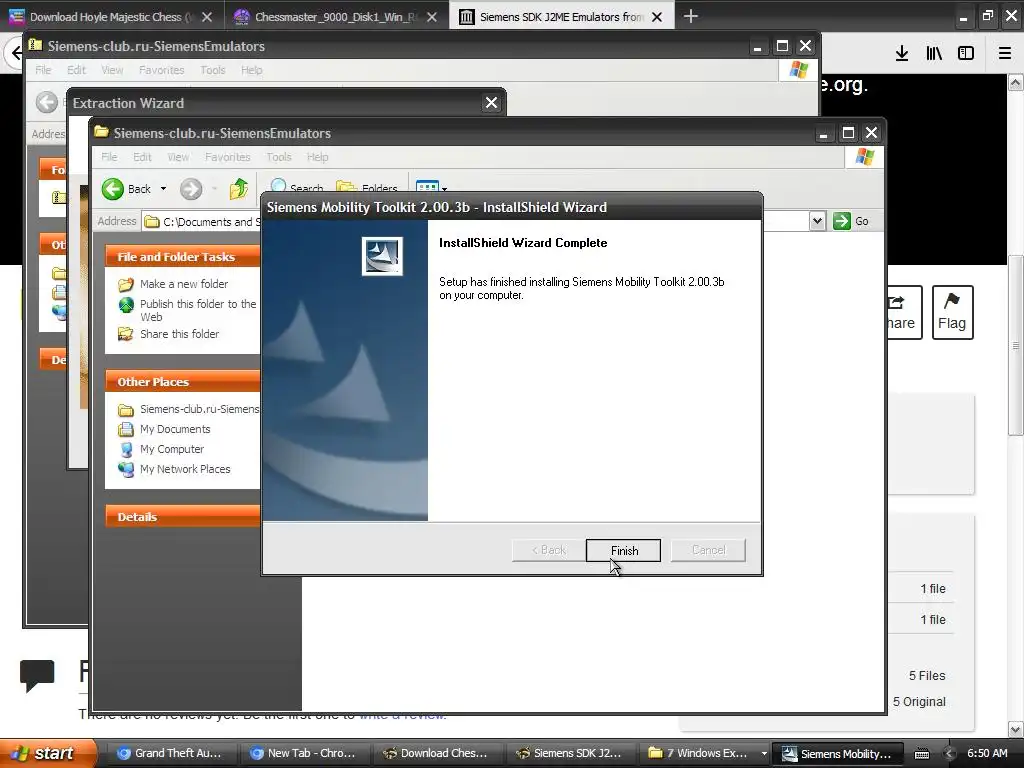Viewport: 1024px width, 768px height.
Task: Open My Documents in Other Places
Action: coord(175,429)
